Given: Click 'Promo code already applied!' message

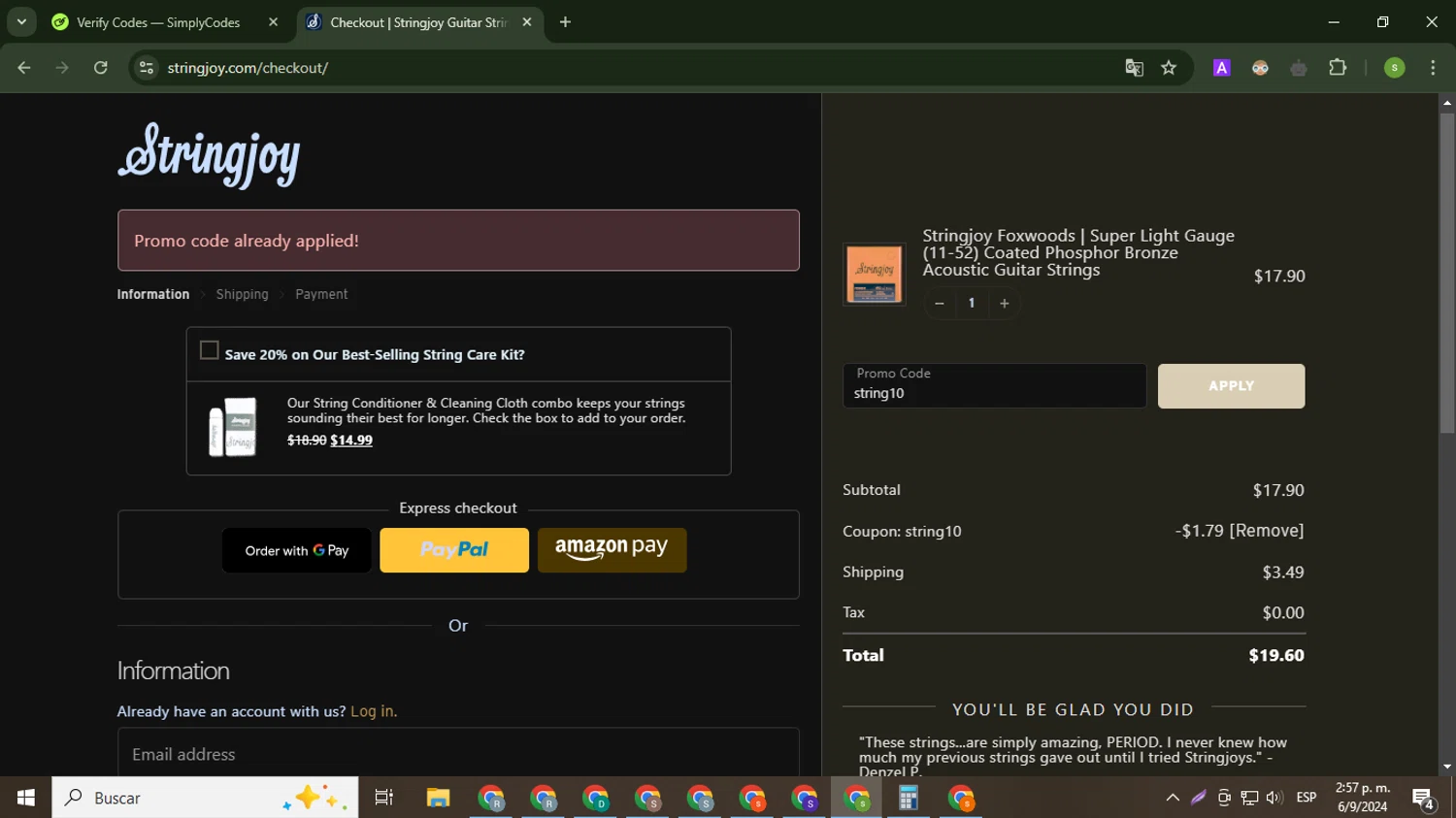Looking at the screenshot, I should click(x=247, y=241).
